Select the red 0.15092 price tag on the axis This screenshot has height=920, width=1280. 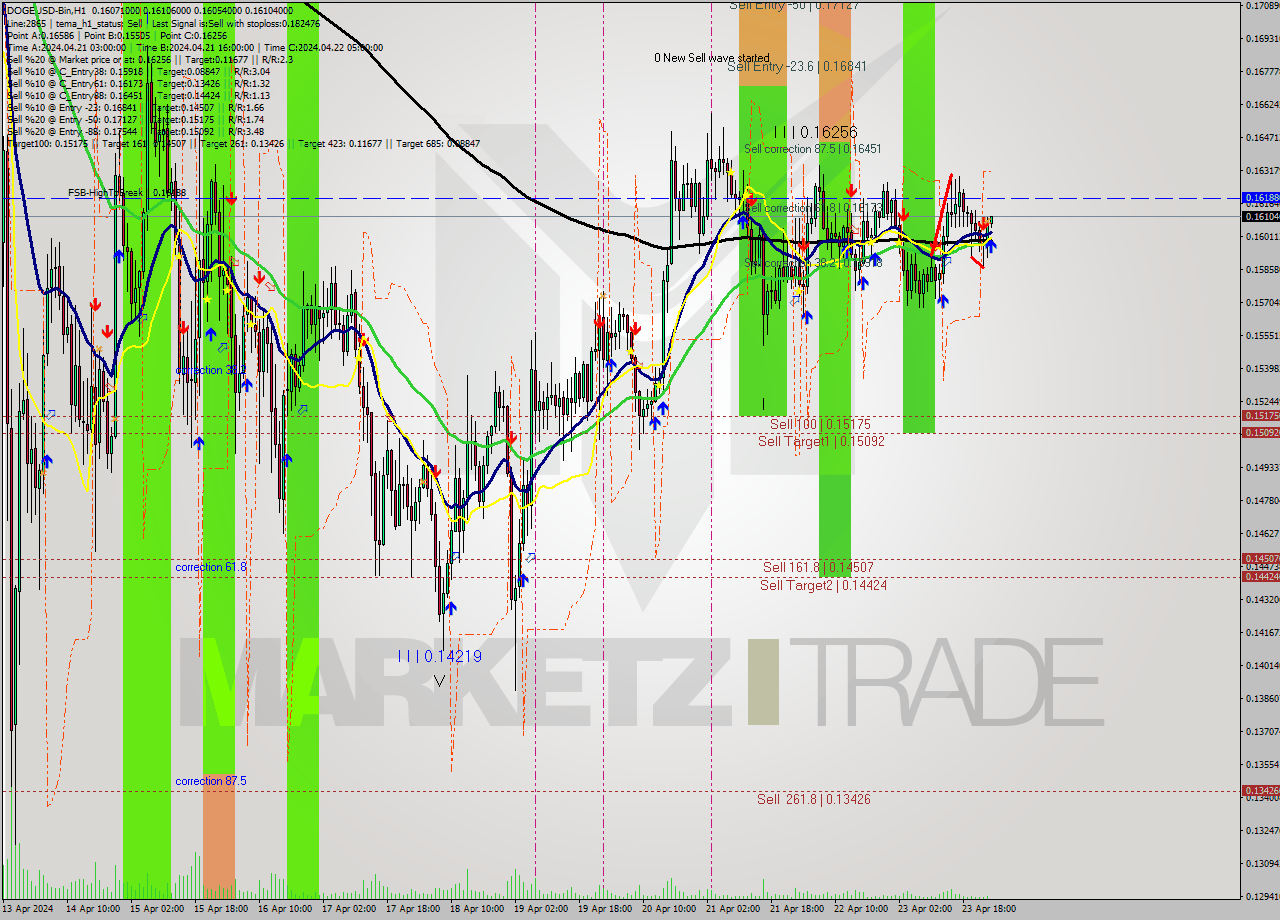pos(1260,432)
